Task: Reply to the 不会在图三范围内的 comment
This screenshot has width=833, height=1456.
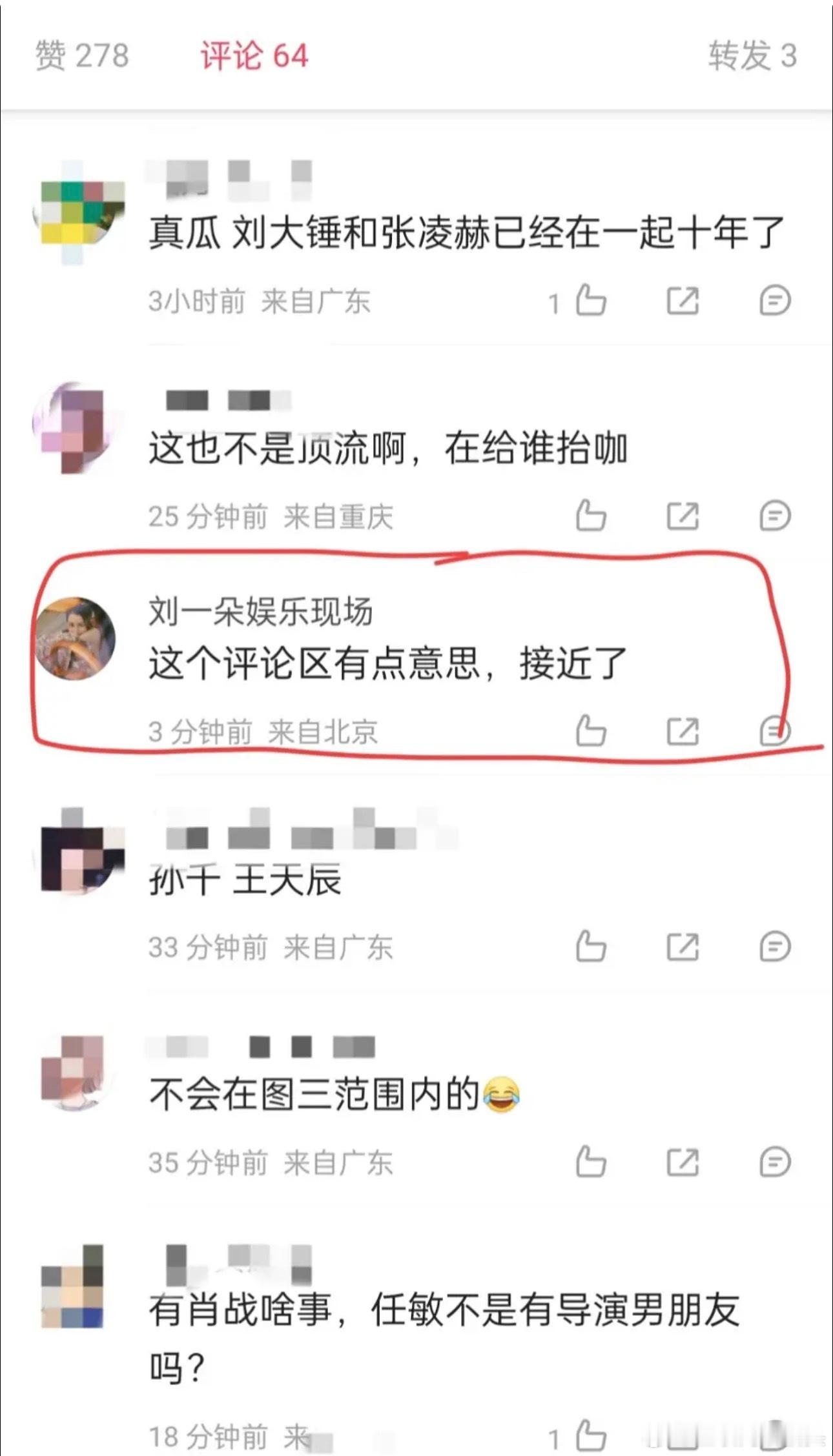Action: 774,1162
